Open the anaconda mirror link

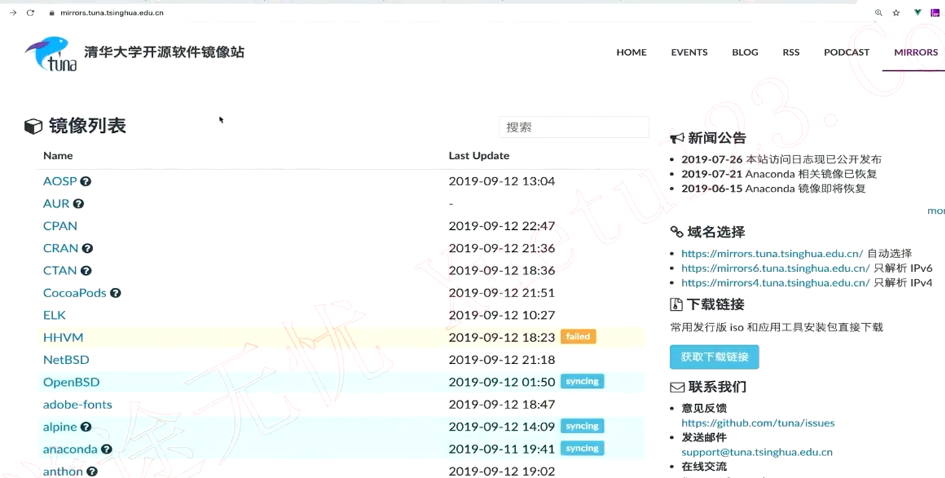70,449
